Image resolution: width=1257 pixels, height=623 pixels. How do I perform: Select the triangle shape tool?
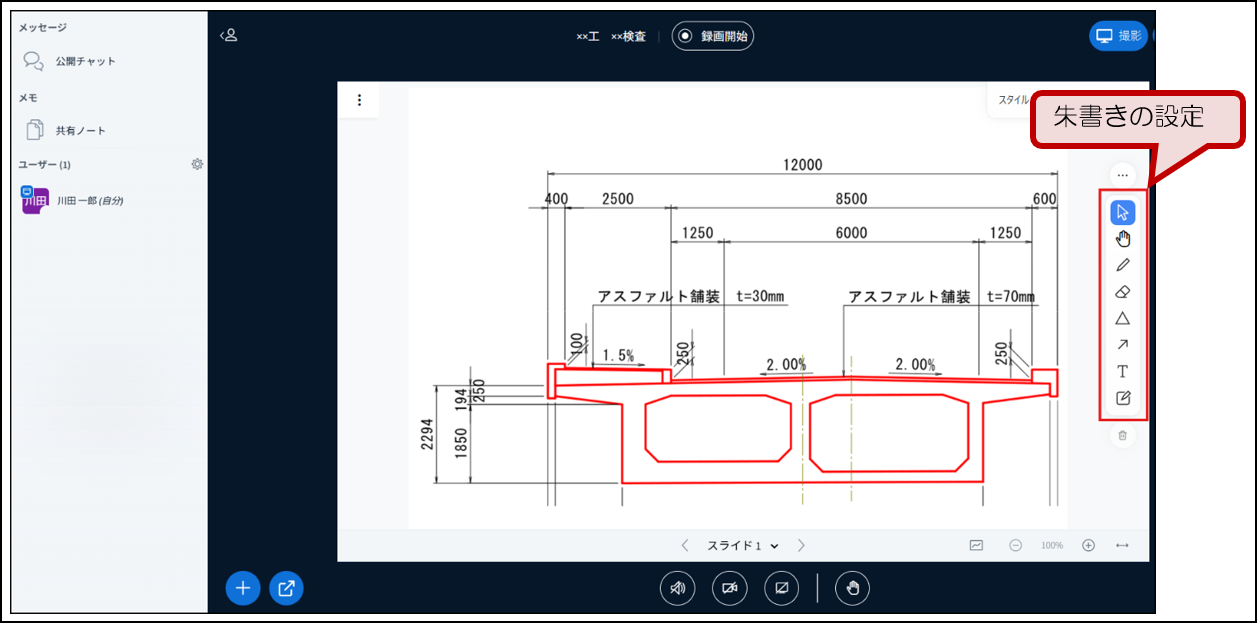(x=1122, y=318)
